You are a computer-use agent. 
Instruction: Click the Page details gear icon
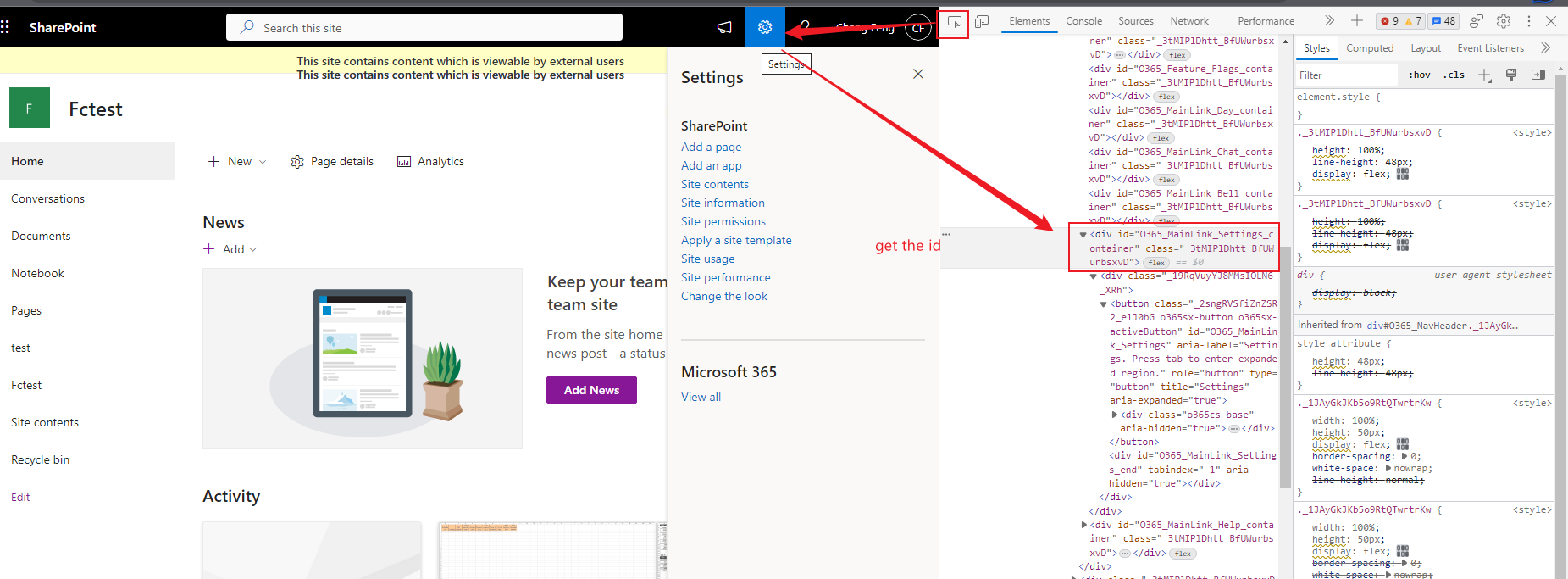[297, 161]
